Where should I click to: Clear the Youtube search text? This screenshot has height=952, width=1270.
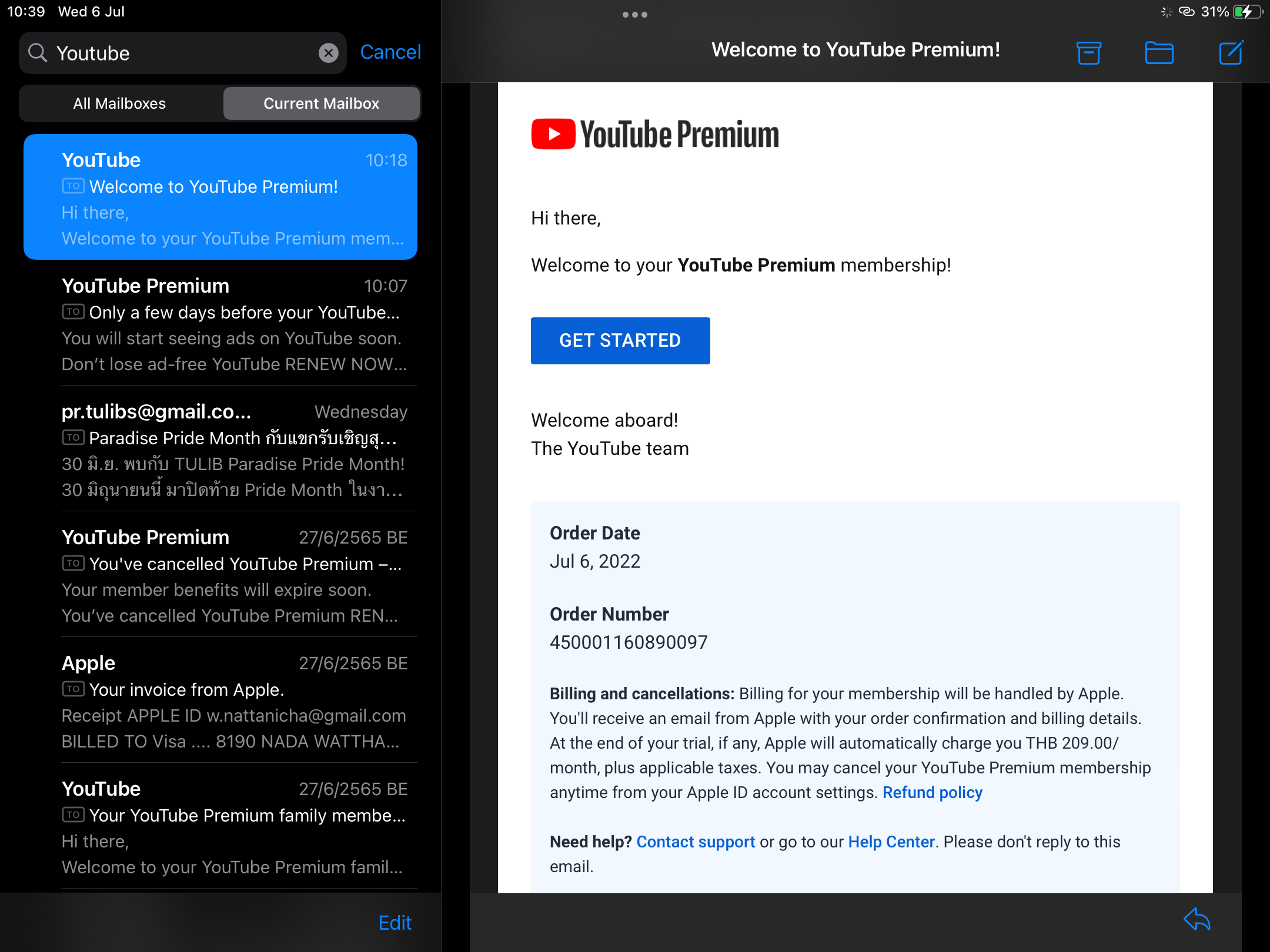click(x=329, y=53)
